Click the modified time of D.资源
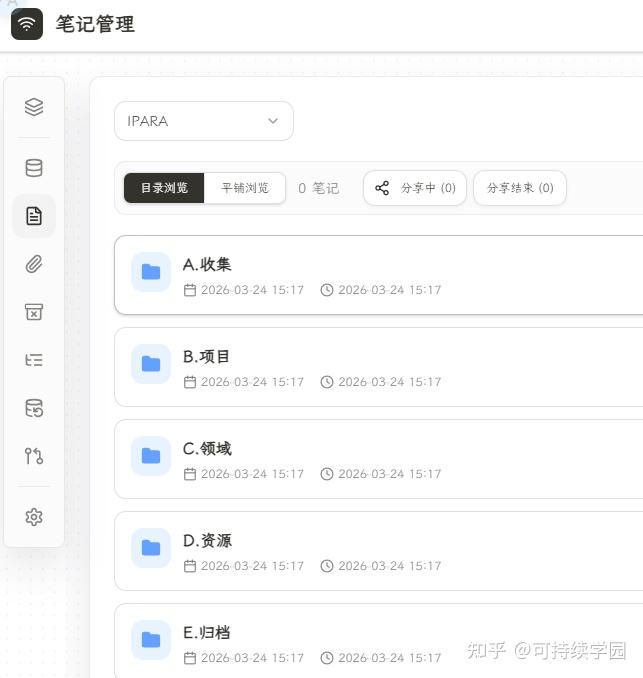The width and height of the screenshot is (643, 678). point(390,566)
